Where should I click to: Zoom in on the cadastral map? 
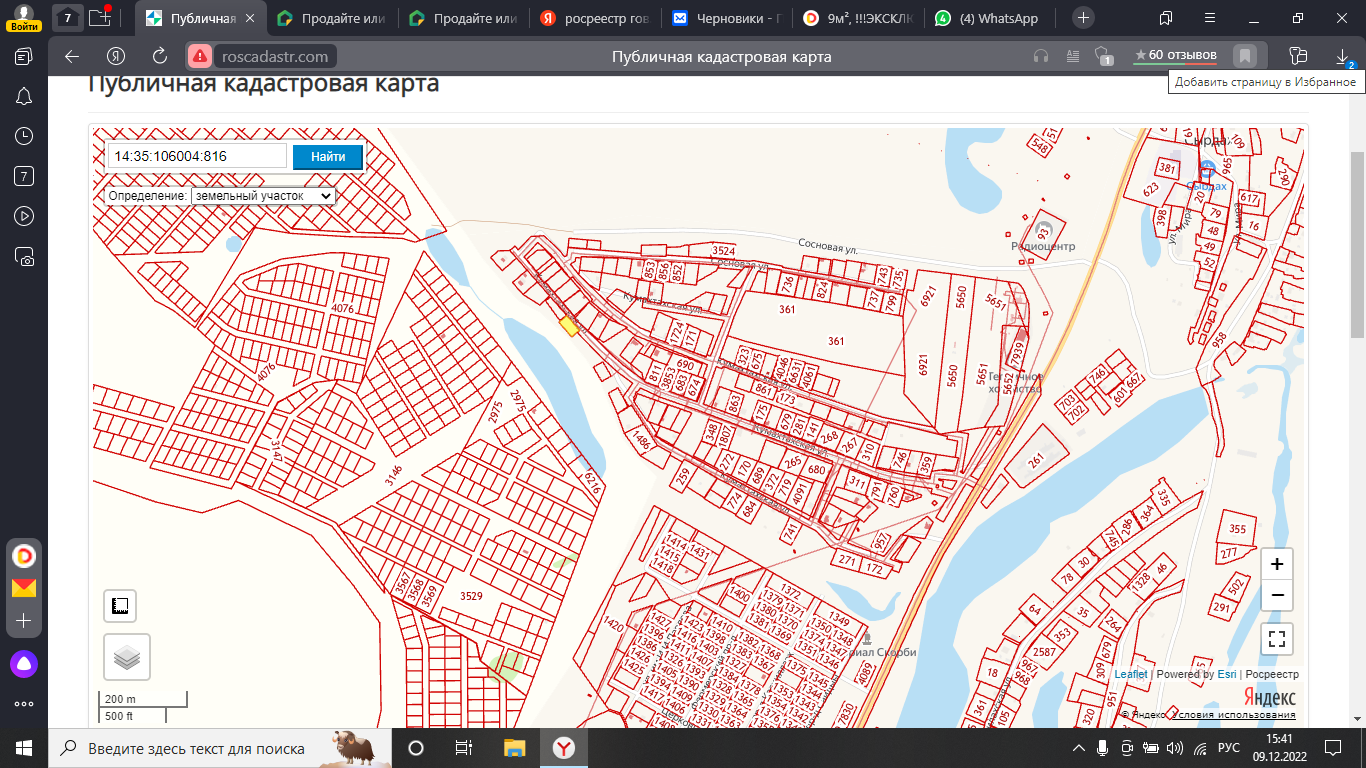(x=1277, y=564)
